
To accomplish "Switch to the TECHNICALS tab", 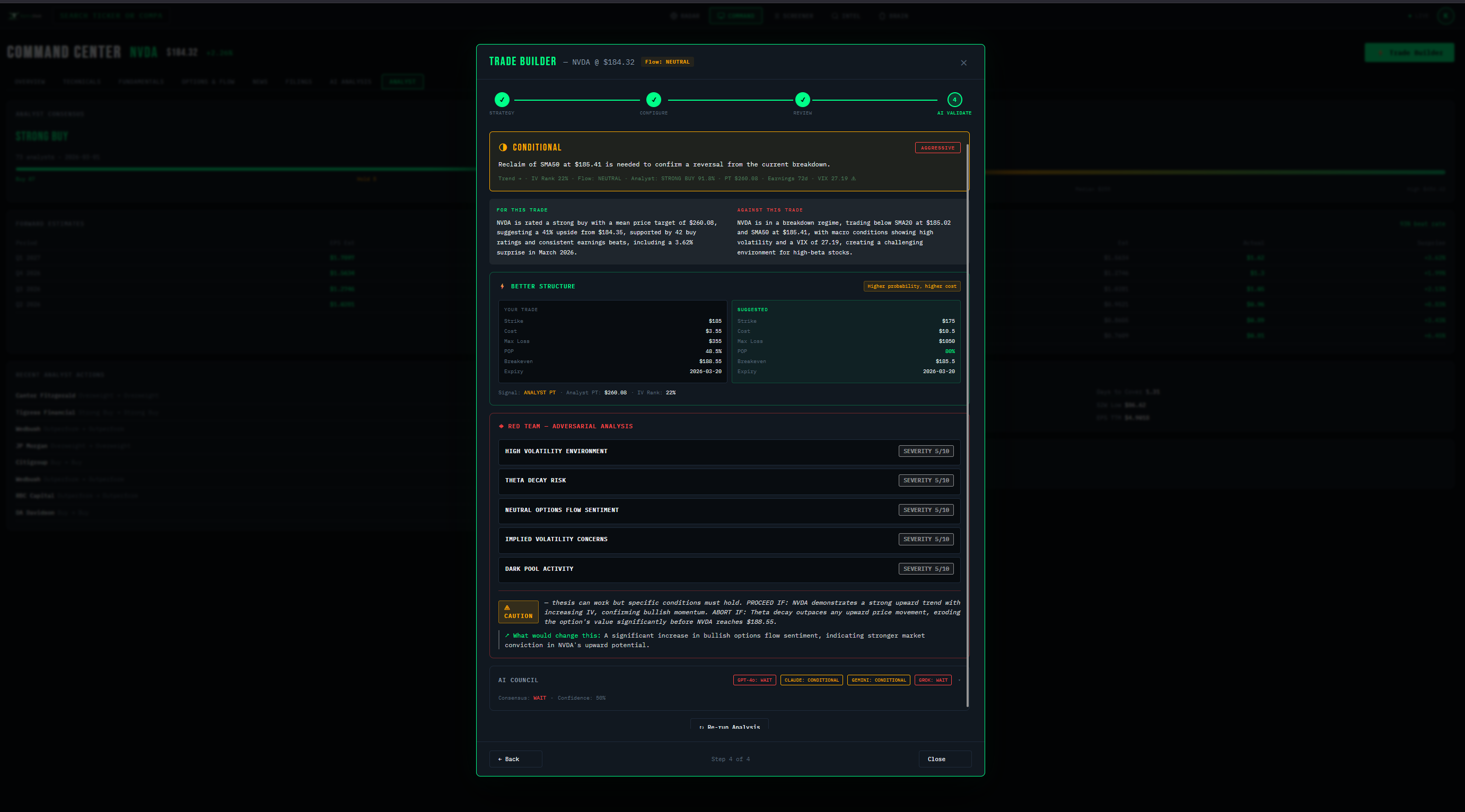I will [82, 81].
